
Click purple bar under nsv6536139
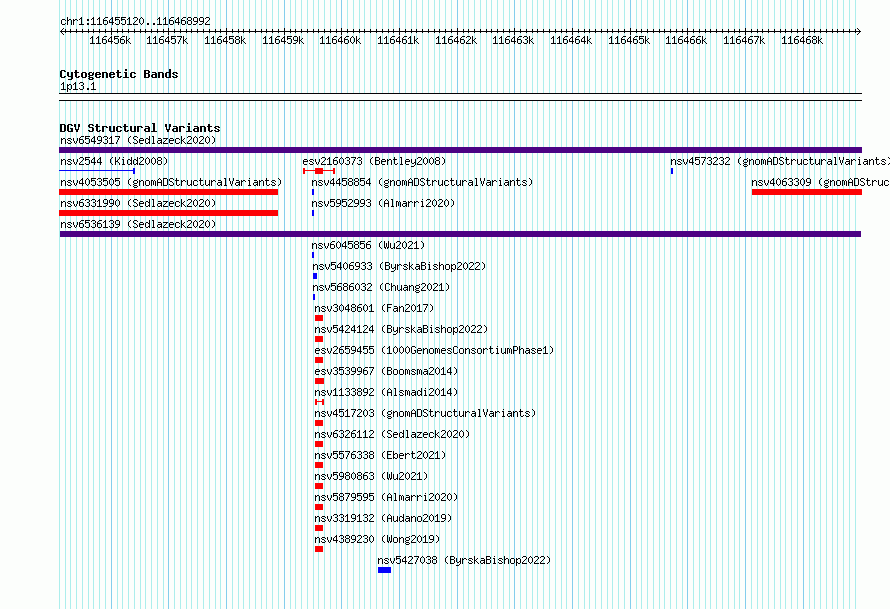[460, 234]
